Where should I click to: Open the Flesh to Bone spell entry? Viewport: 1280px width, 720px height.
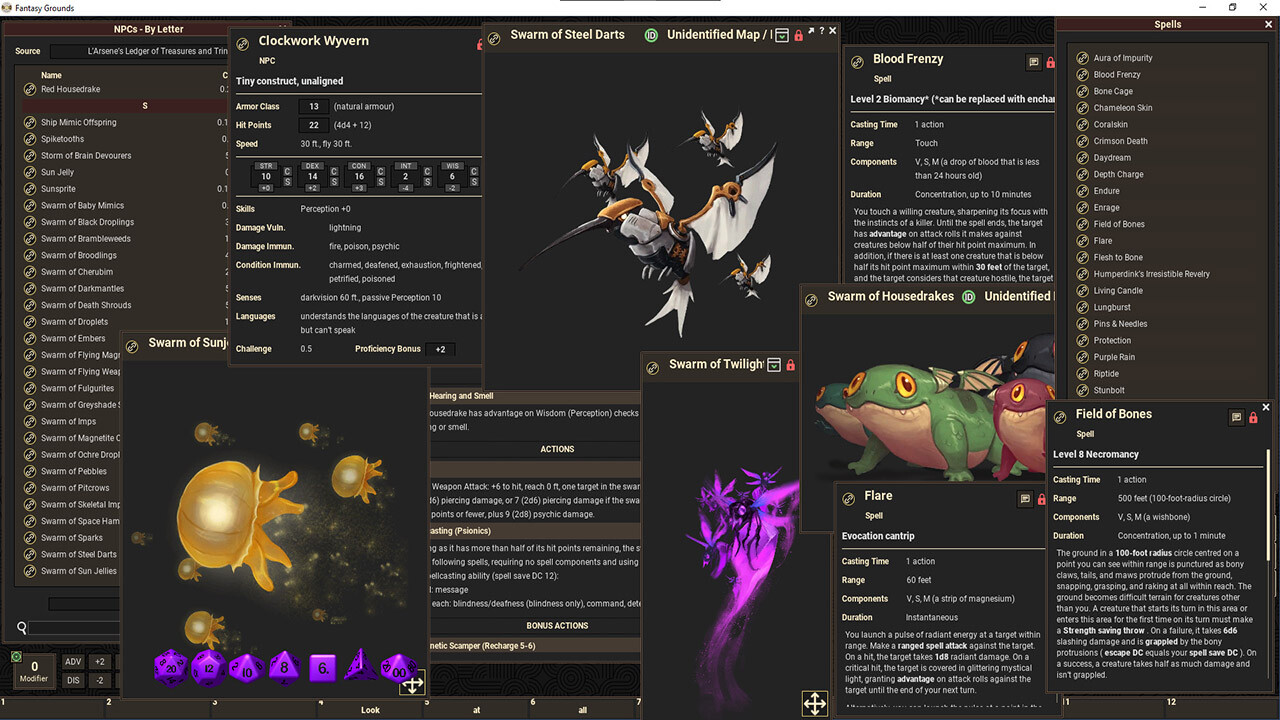[1120, 257]
